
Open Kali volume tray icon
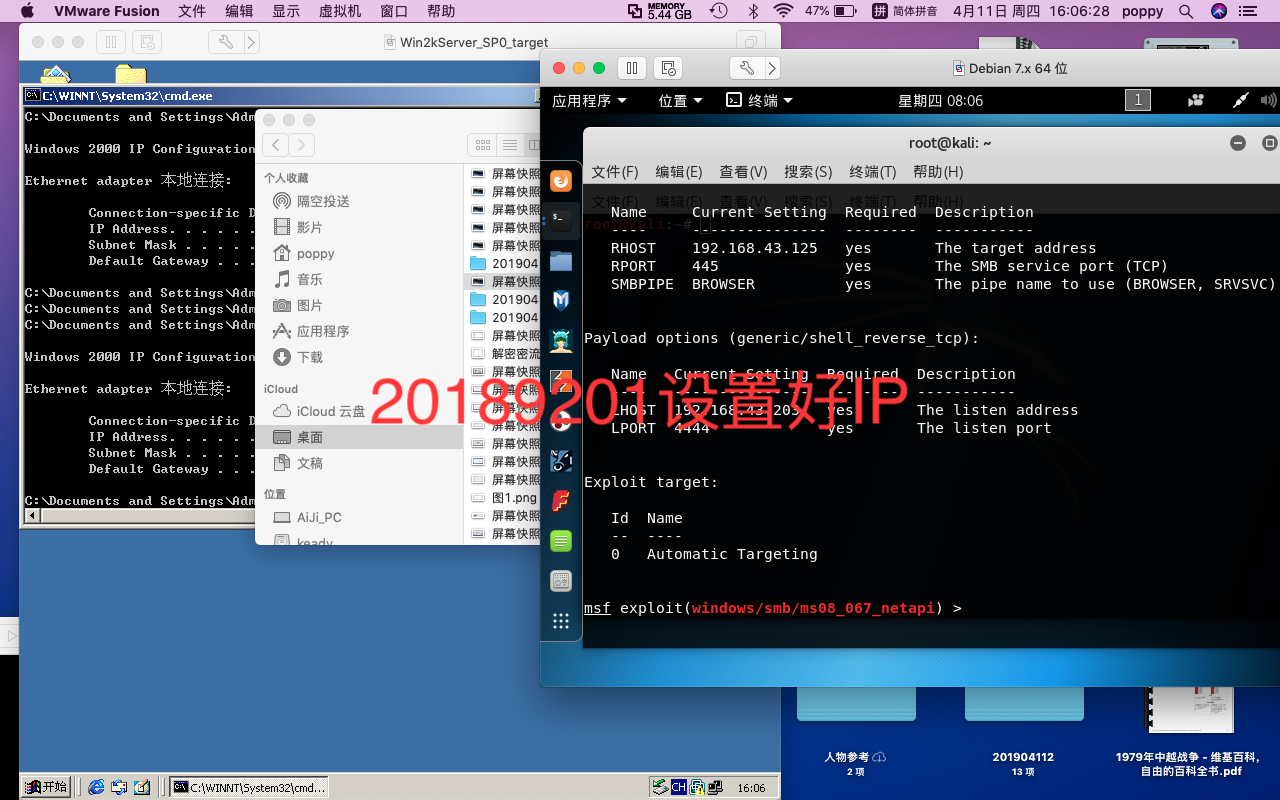[x=1268, y=100]
